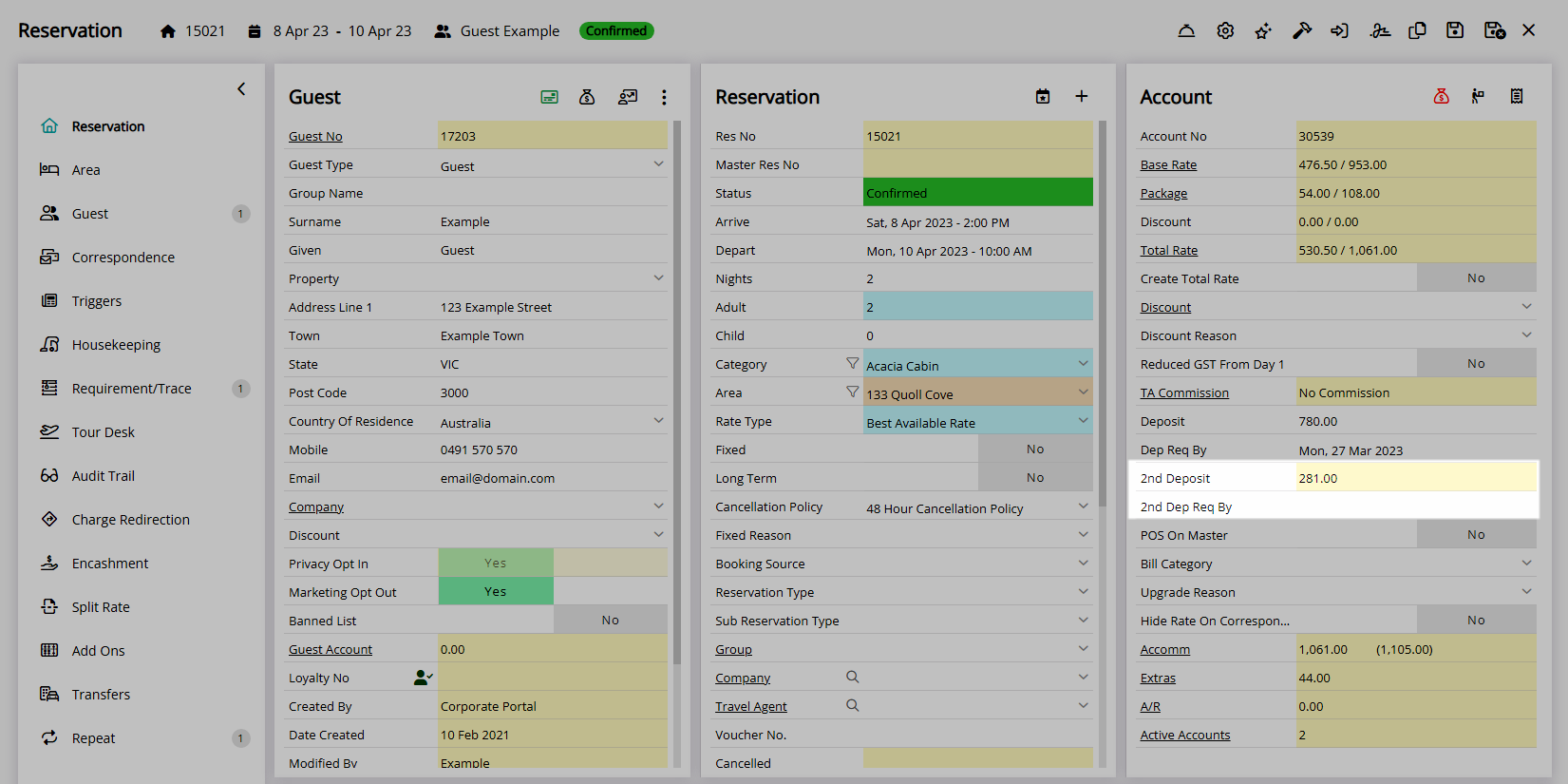The width and height of the screenshot is (1568, 784).
Task: Click the concierge bell icon in top toolbar
Action: click(x=1186, y=30)
